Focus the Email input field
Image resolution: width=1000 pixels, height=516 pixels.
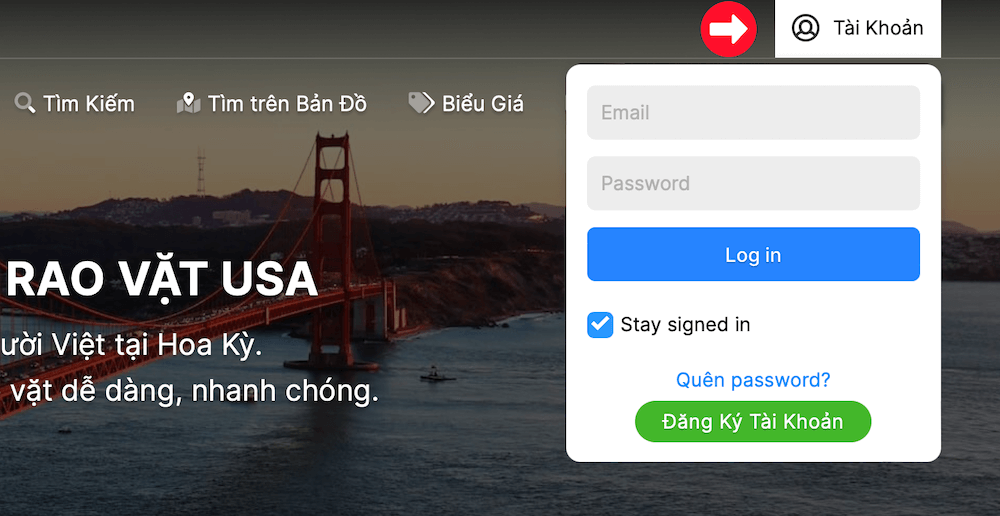point(753,112)
